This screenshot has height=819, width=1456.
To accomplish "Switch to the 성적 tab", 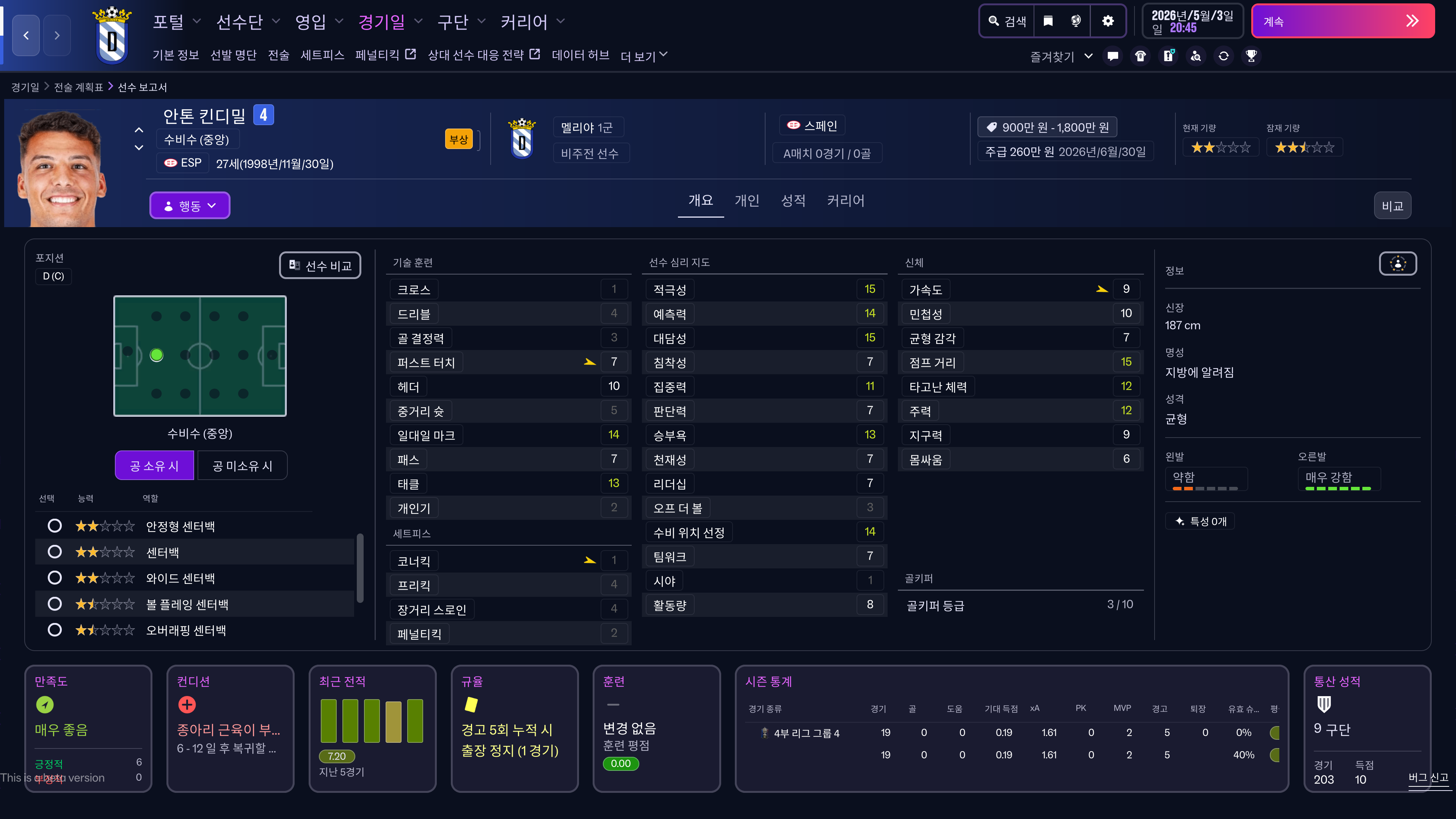I will (x=793, y=201).
